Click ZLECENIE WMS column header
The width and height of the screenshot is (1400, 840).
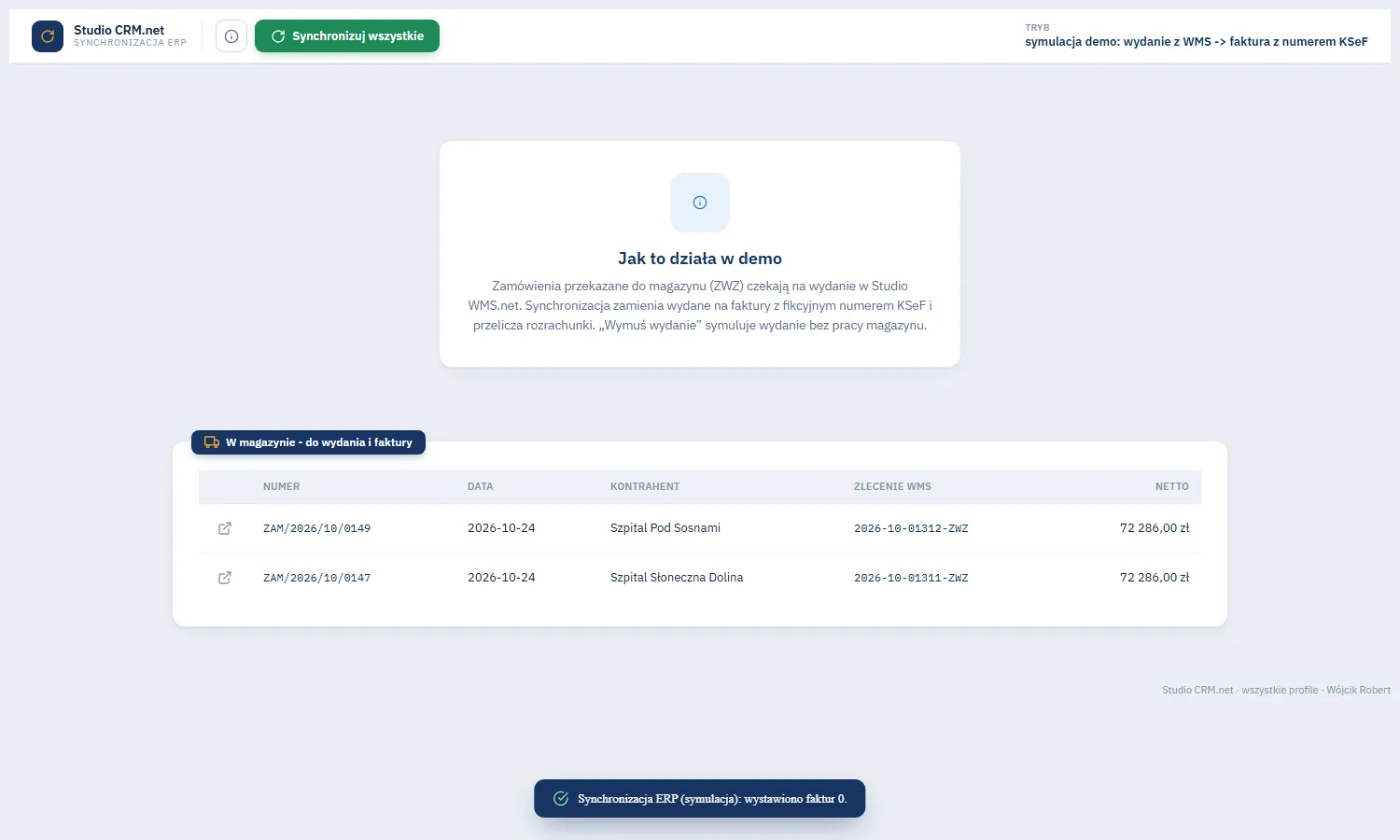892,486
